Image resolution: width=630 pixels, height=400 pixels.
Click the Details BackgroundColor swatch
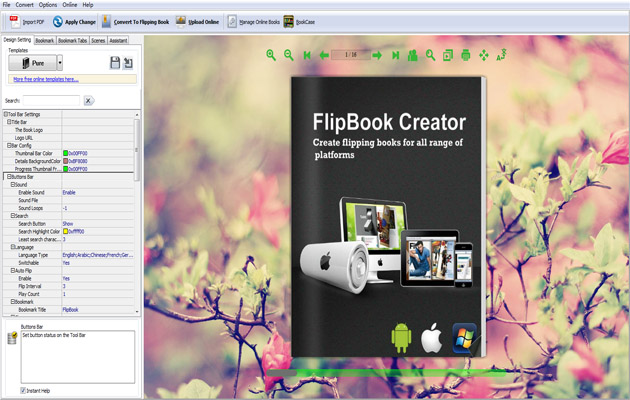pos(65,161)
